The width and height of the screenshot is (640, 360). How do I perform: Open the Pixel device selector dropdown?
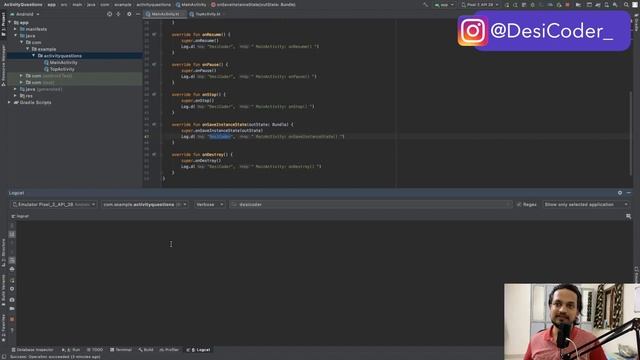[480, 5]
